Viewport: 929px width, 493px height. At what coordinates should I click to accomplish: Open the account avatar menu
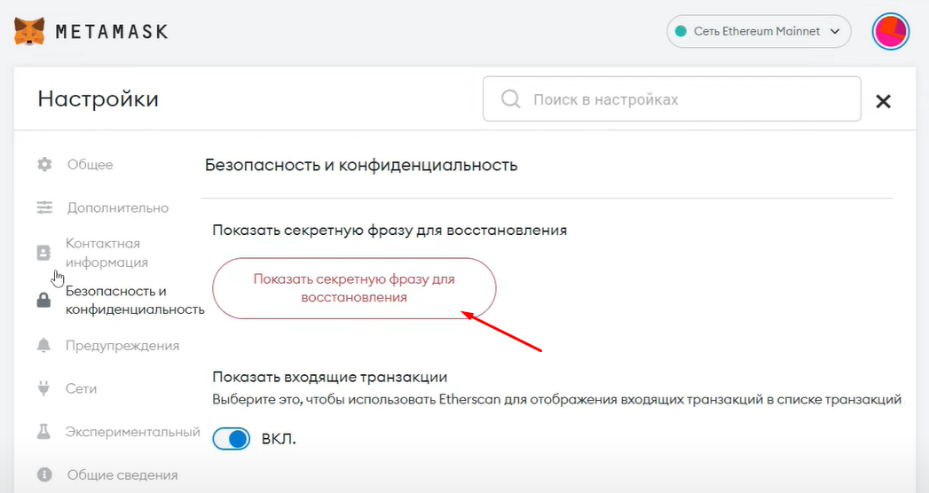(x=890, y=31)
